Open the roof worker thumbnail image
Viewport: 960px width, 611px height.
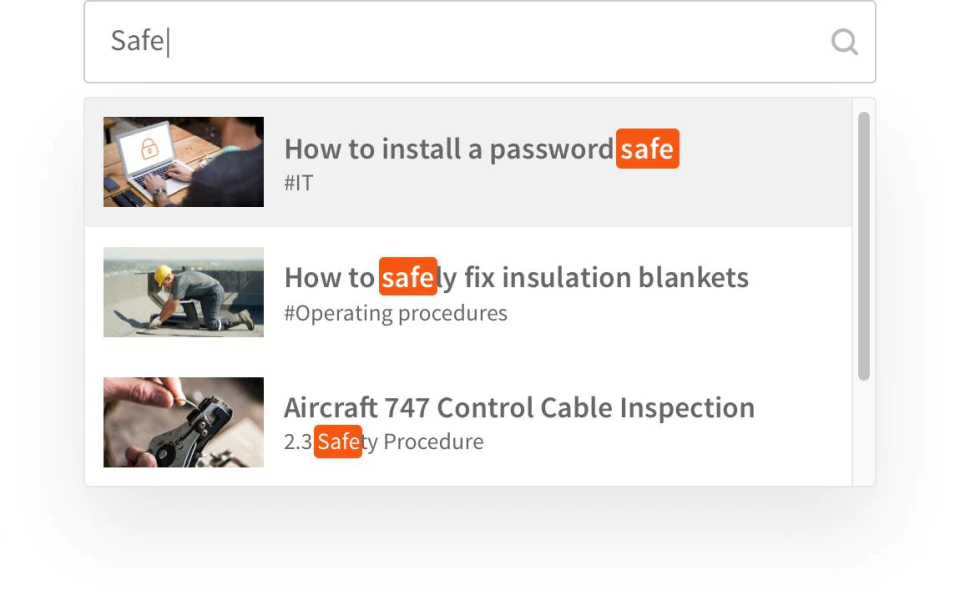(184, 292)
